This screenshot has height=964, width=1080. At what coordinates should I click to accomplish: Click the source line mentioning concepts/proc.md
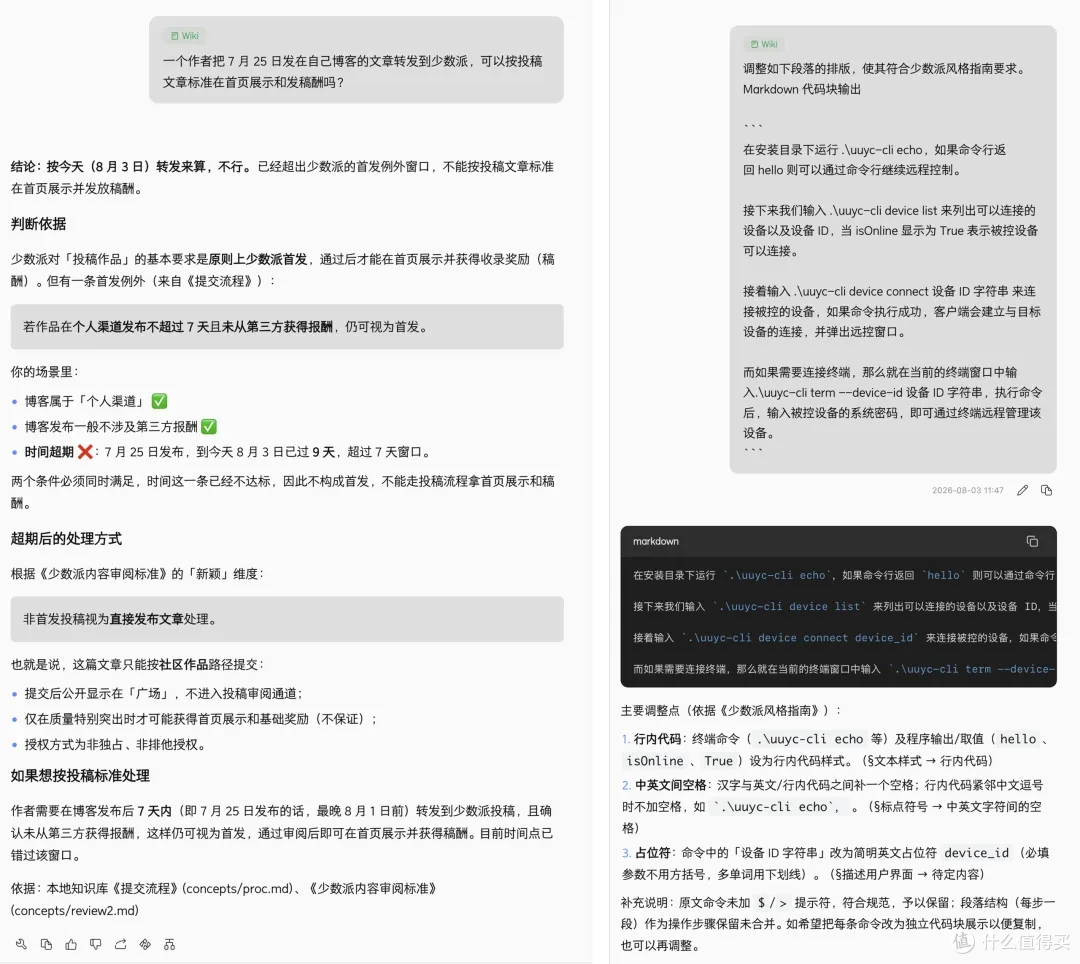[x=225, y=899]
